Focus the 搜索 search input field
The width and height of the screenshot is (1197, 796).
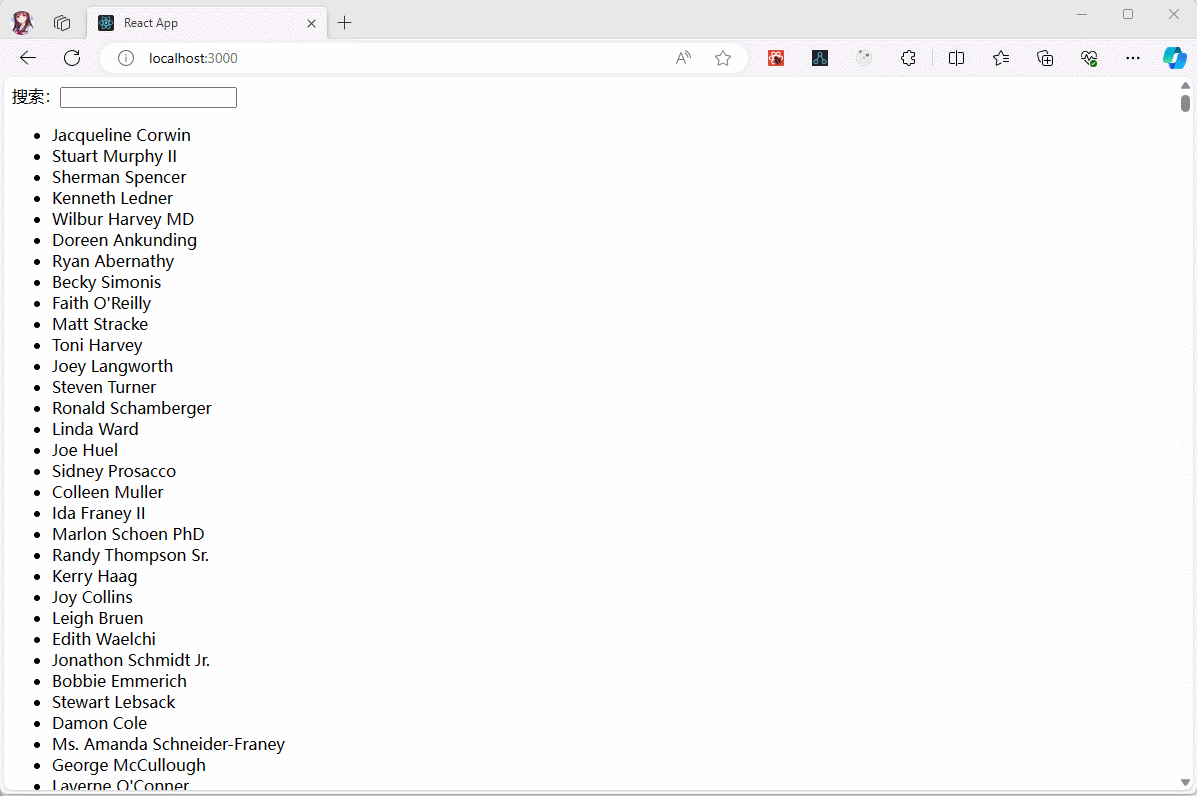pyautogui.click(x=148, y=97)
